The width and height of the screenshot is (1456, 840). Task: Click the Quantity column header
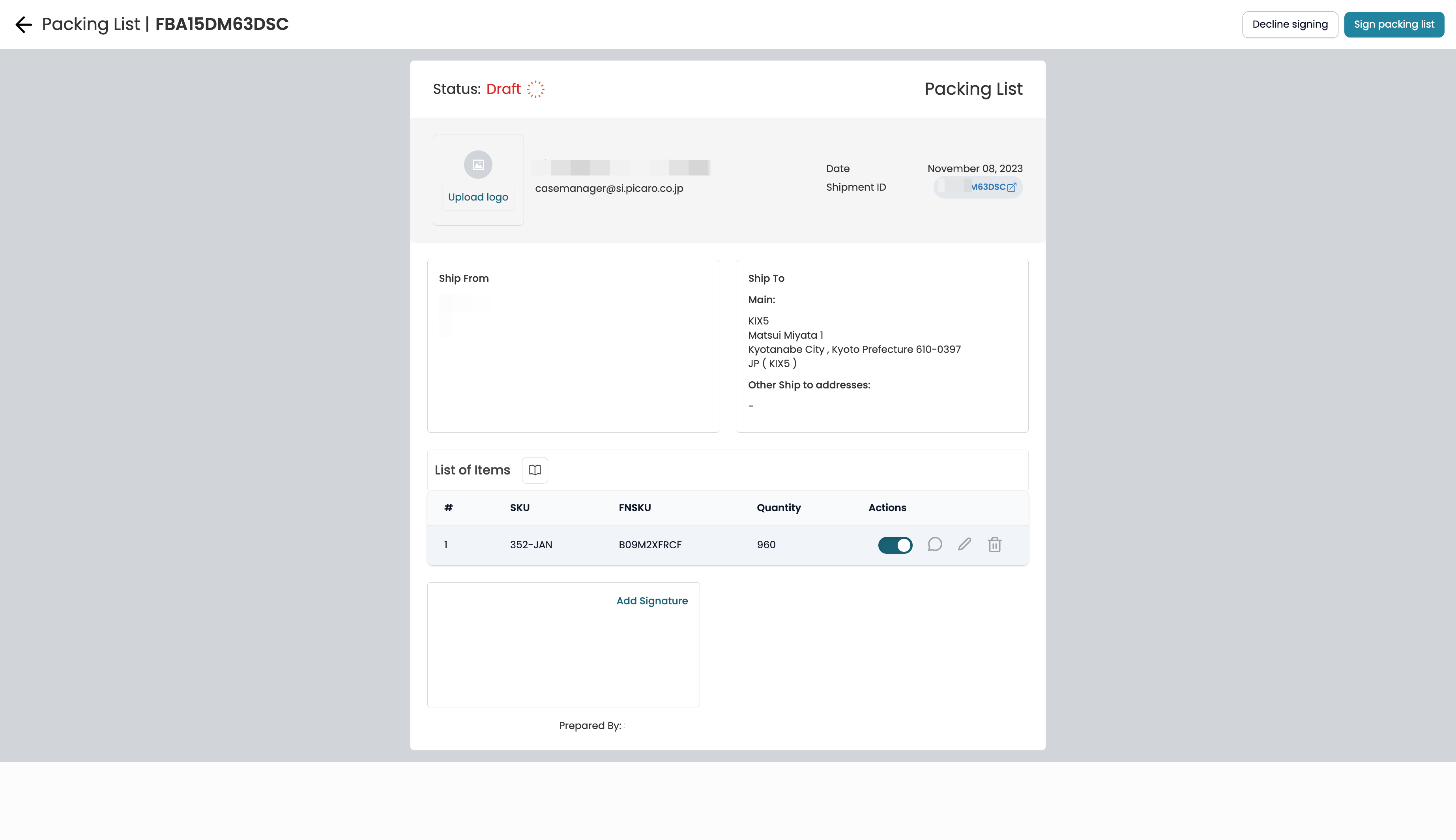(779, 508)
